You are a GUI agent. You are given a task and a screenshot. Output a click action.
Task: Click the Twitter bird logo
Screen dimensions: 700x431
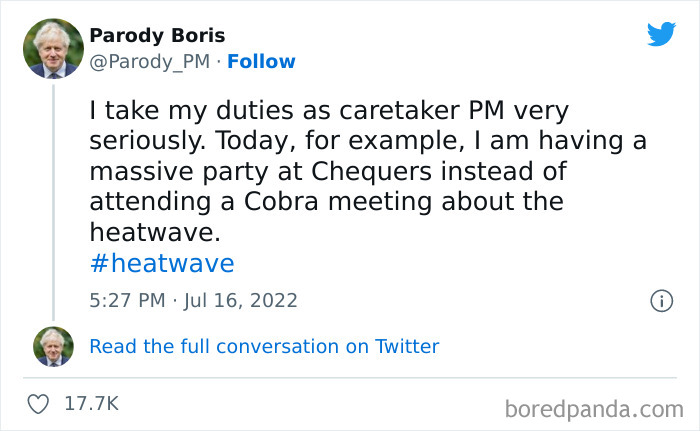[x=661, y=34]
